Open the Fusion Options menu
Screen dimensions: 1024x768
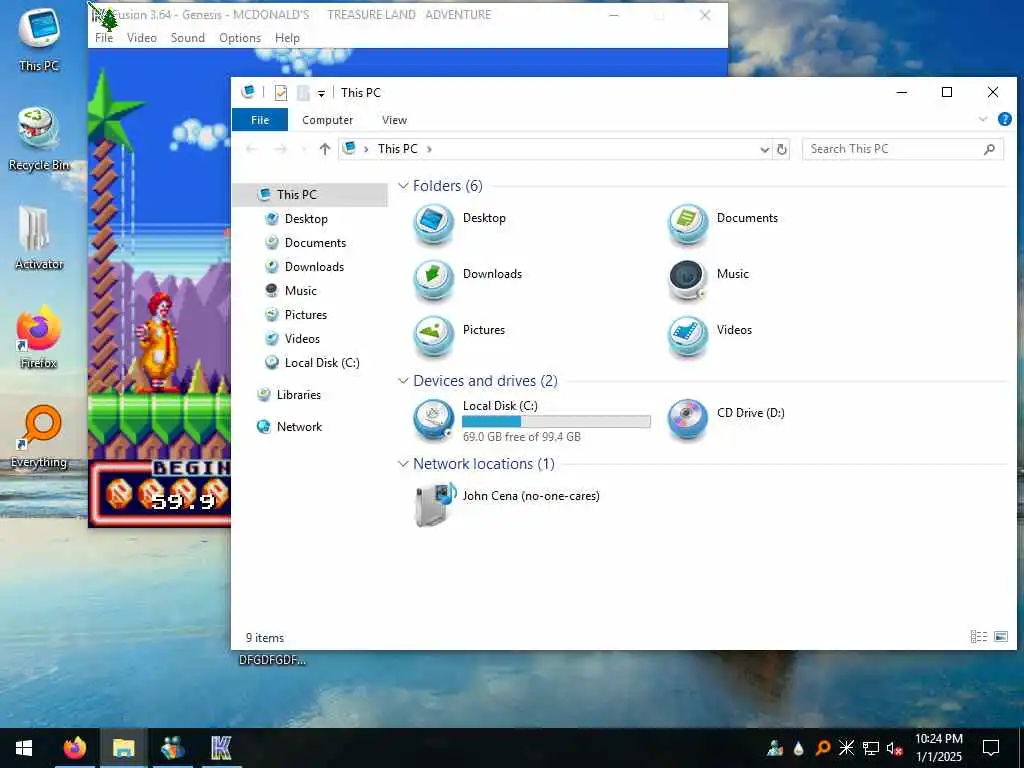click(x=240, y=38)
